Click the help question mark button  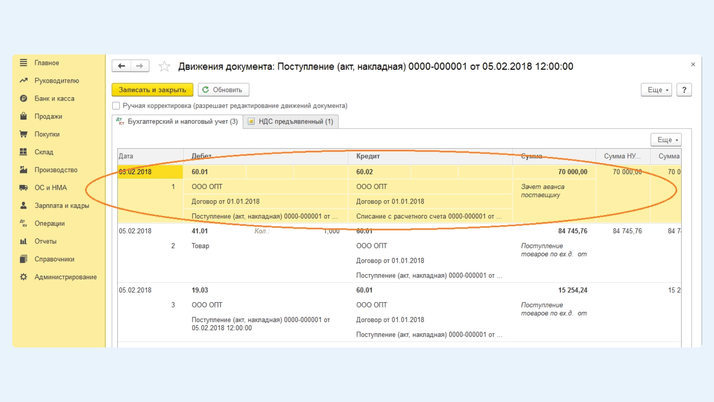[684, 90]
